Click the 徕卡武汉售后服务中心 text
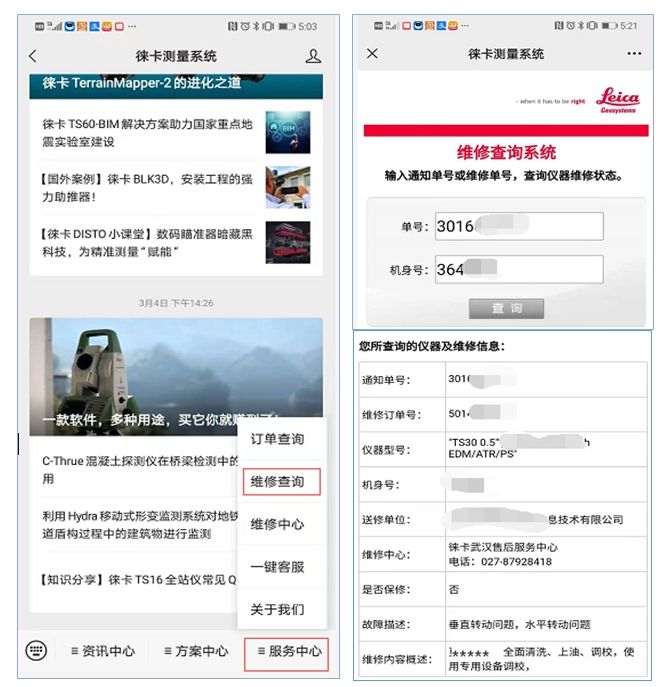This screenshot has height=687, width=666. click(x=503, y=547)
